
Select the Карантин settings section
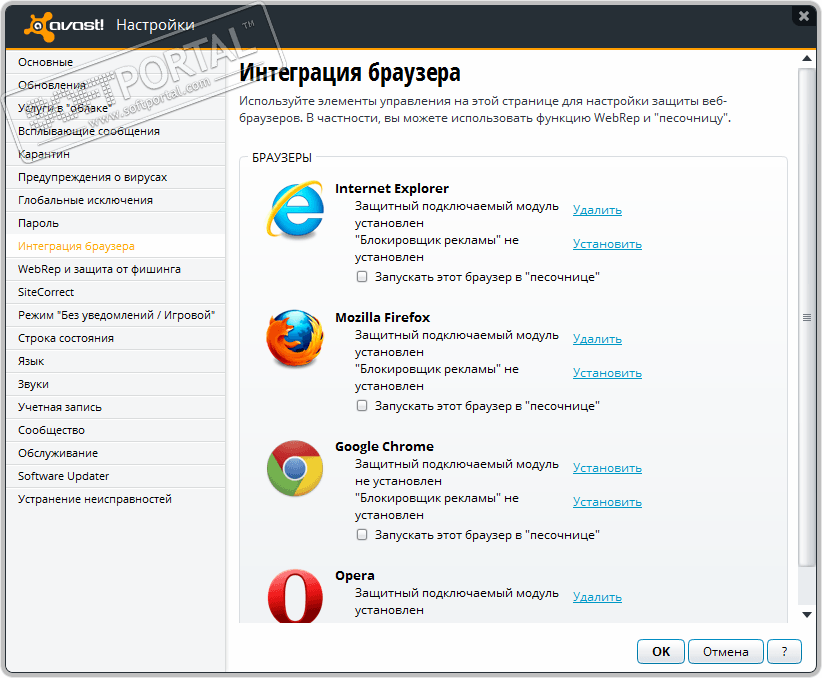click(116, 154)
